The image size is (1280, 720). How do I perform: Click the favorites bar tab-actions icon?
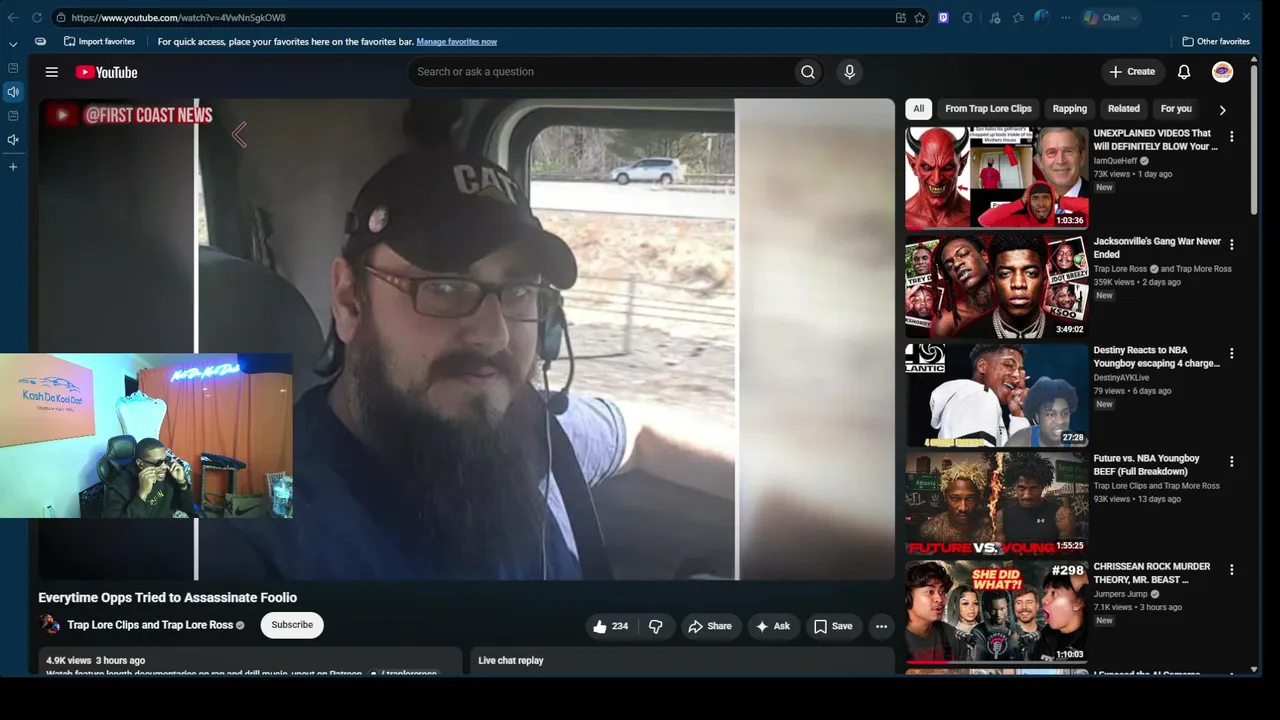point(40,42)
